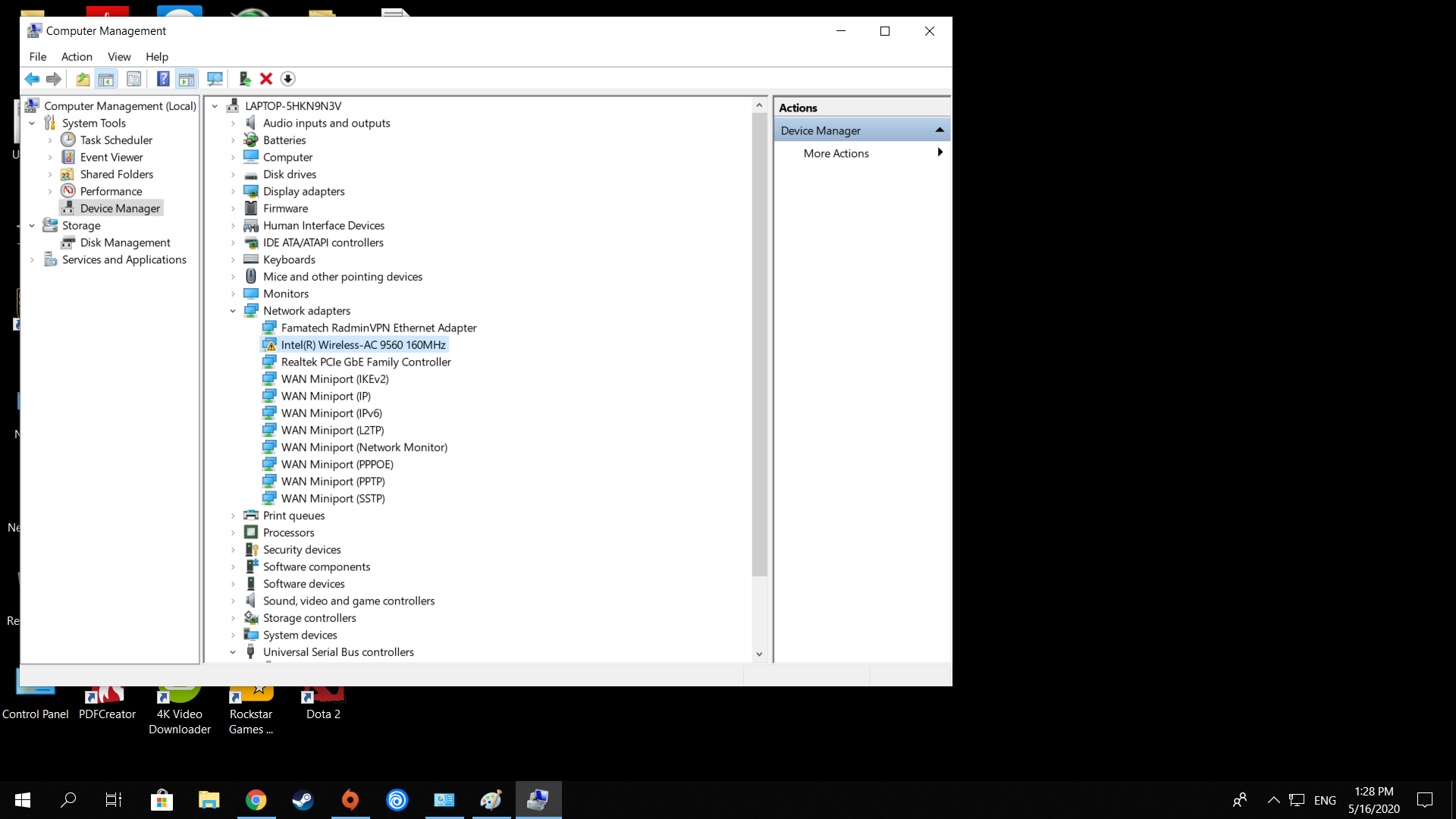
Task: Open Windows Start menu
Action: pyautogui.click(x=23, y=800)
